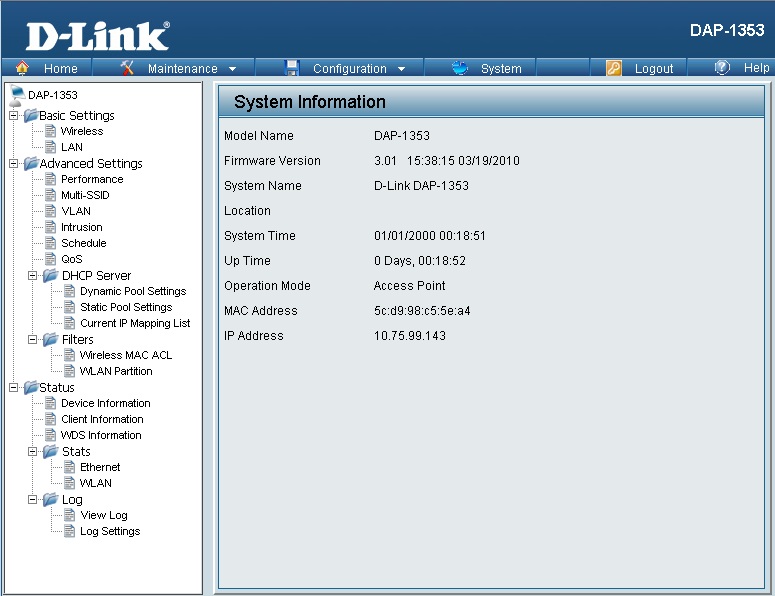The height and width of the screenshot is (596, 775).
Task: Open Ethernet stats page
Action: [100, 467]
